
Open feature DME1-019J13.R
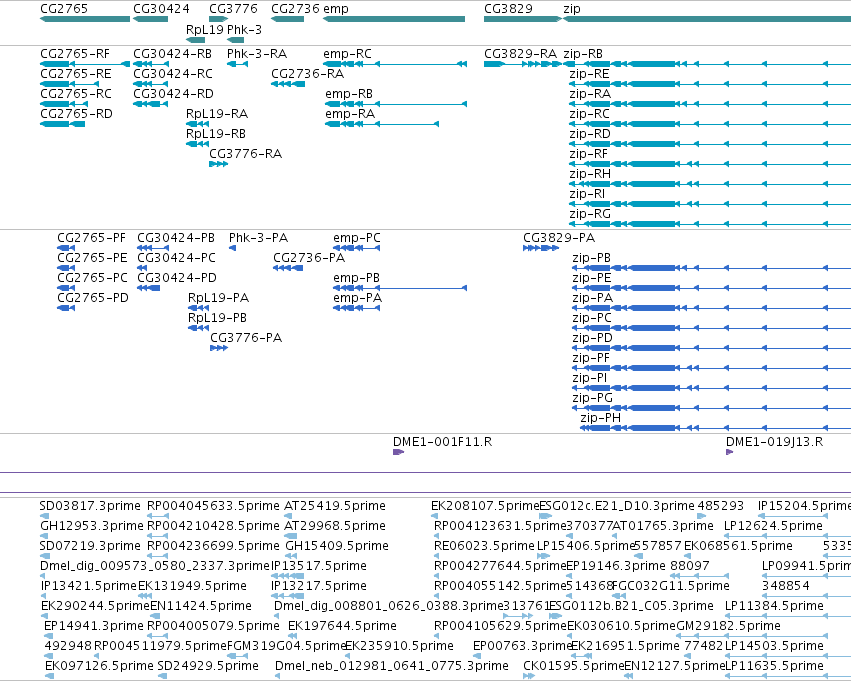click(x=774, y=442)
